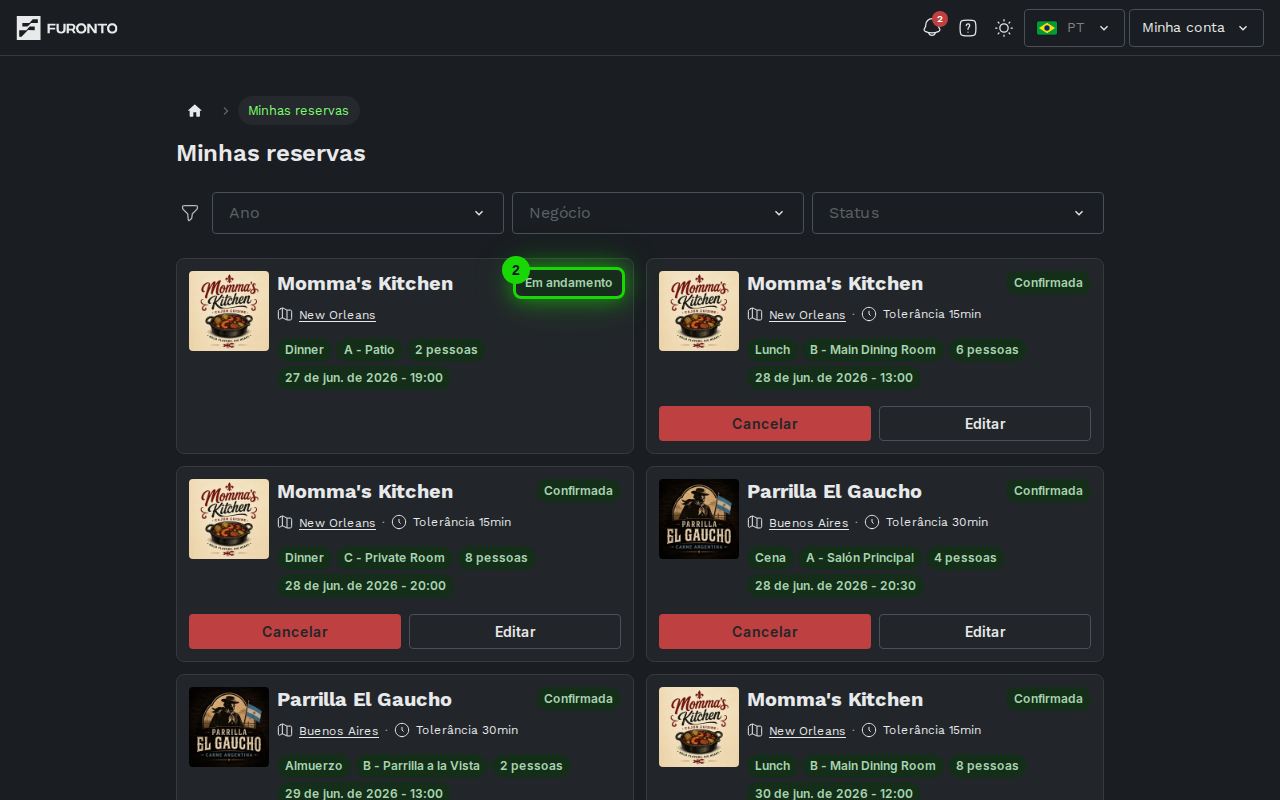Screen dimensions: 1280x800
Task: Open Momma's Kitchen thumbnail on the 27 de jun. 19:00 reservation
Action: point(229,311)
